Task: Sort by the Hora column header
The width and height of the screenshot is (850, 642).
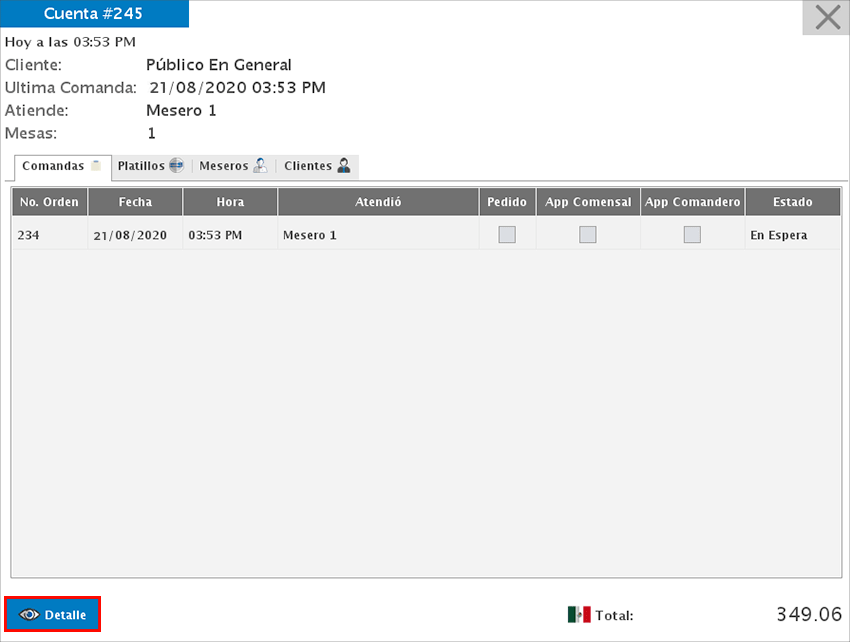Action: (x=230, y=202)
